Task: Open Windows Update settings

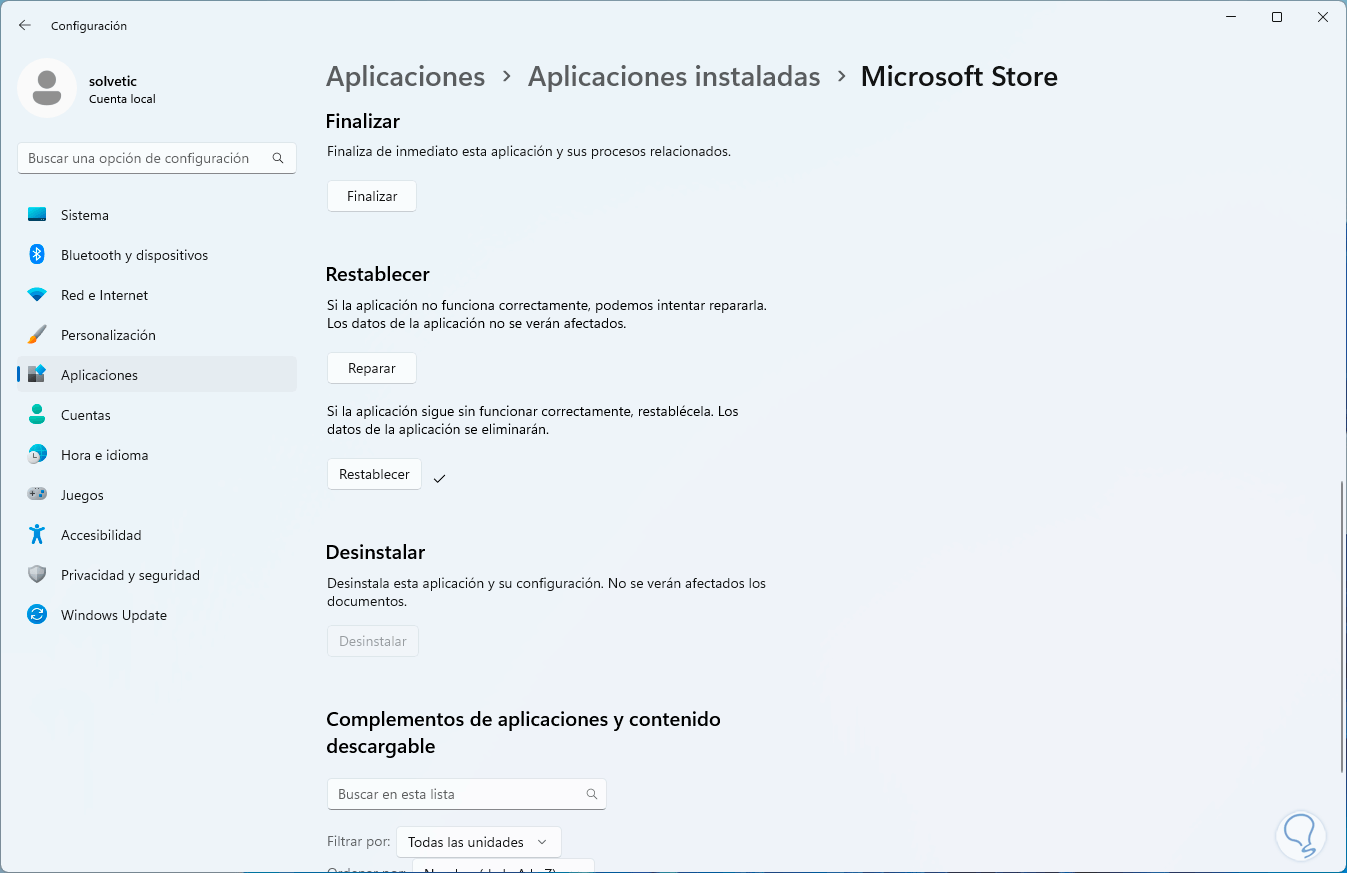Action: (x=114, y=615)
